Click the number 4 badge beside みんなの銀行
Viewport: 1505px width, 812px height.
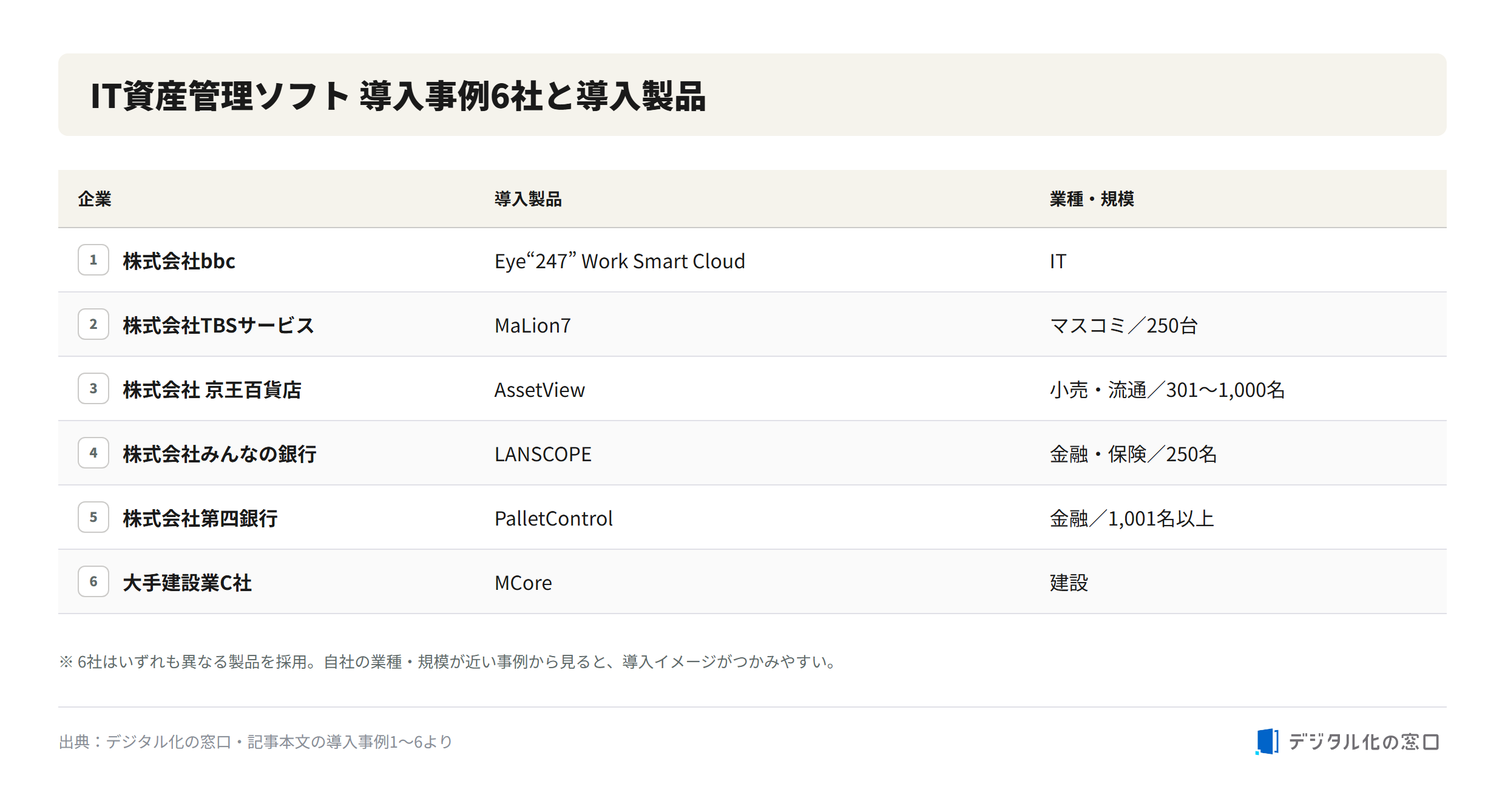(93, 453)
